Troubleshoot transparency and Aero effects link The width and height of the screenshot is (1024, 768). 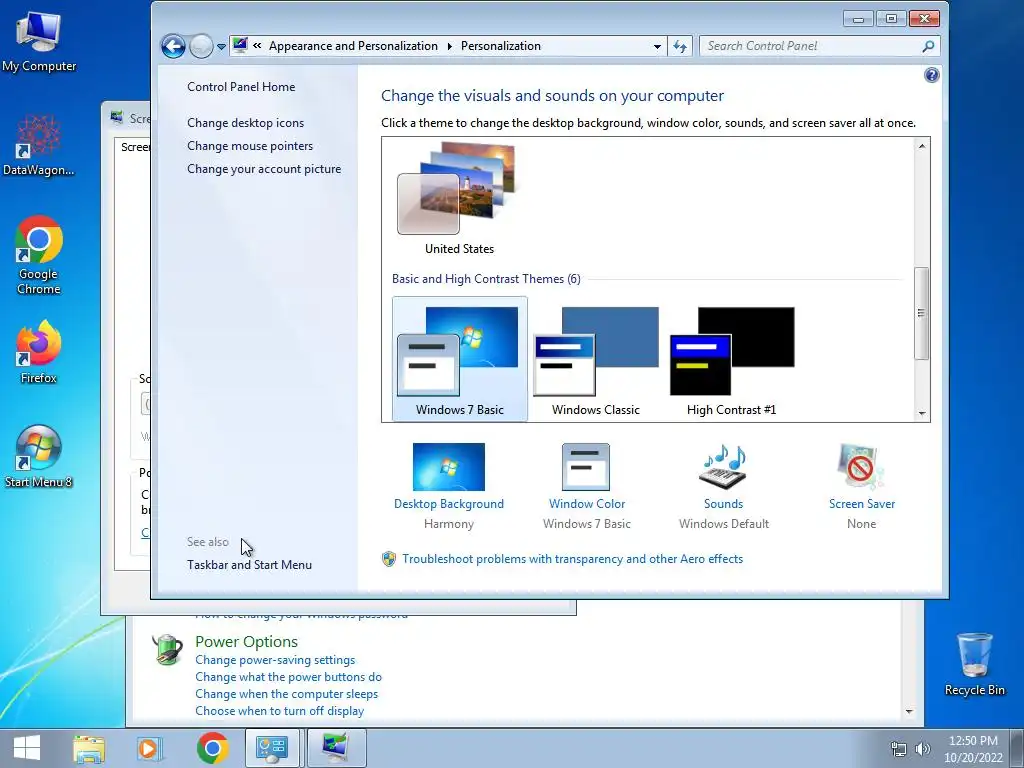[573, 559]
